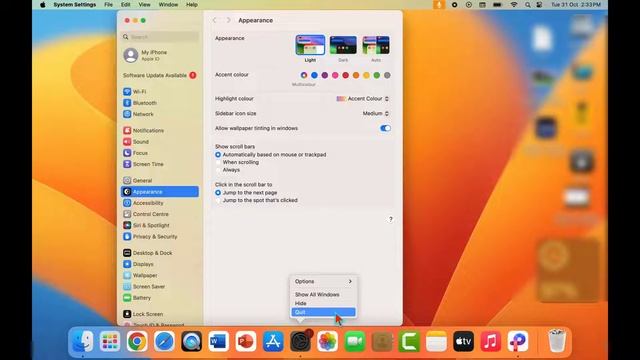Launch Safari from the Dock

pos(164,341)
